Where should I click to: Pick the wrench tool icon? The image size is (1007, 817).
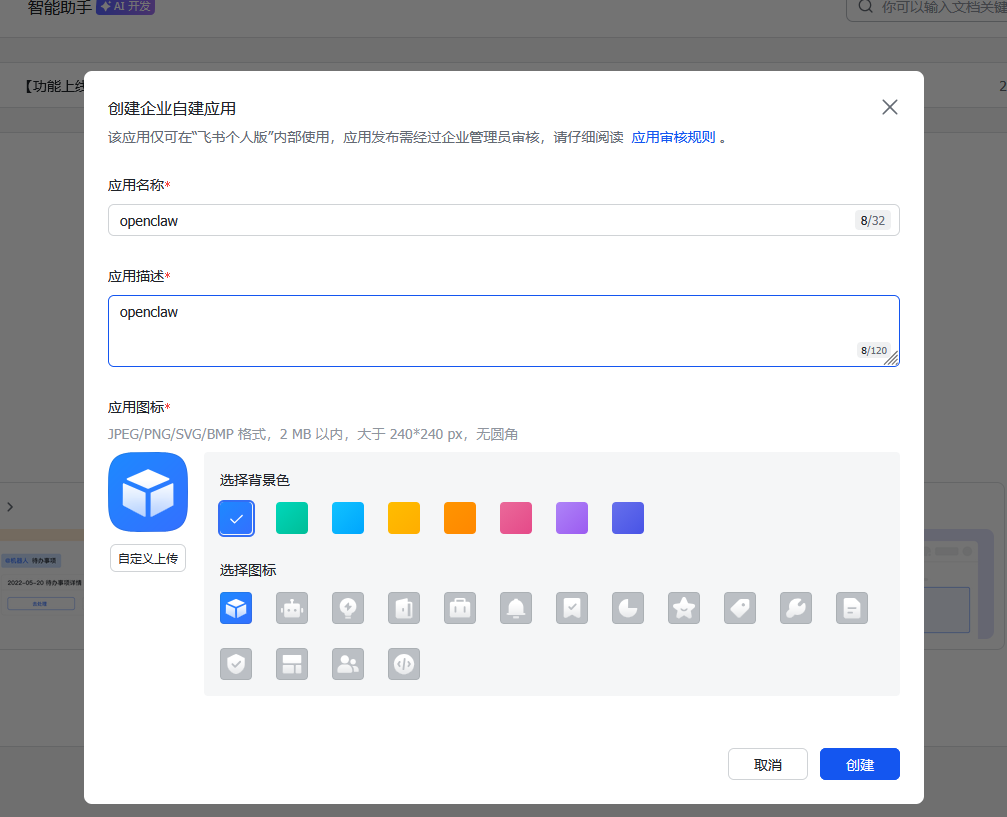point(796,608)
